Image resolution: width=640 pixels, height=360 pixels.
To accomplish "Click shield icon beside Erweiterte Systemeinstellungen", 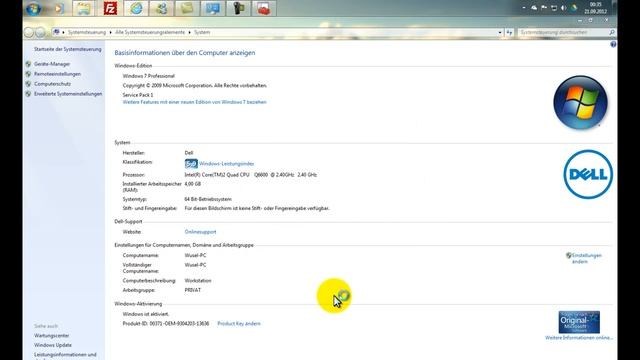I will click(x=28, y=93).
